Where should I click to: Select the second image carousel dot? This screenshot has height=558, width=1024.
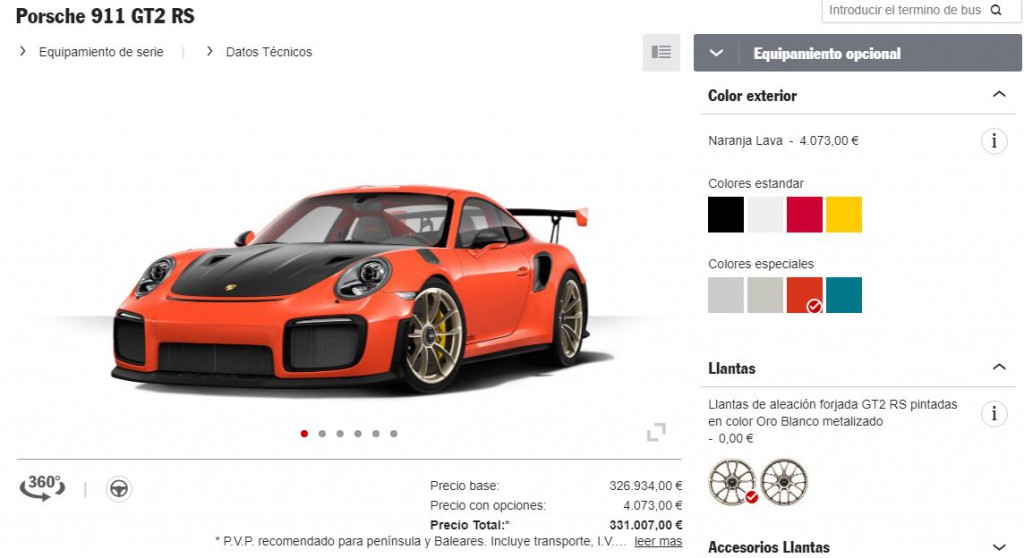[x=322, y=433]
